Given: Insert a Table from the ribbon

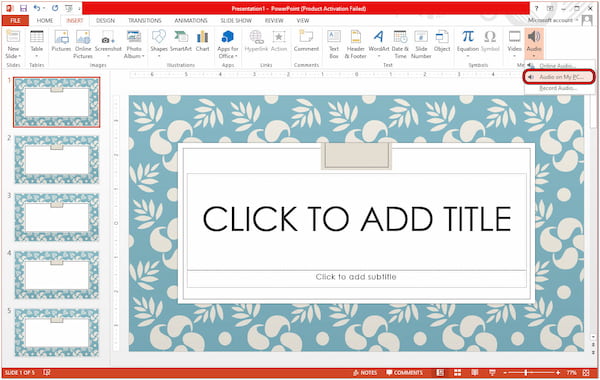Looking at the screenshot, I should click(x=36, y=44).
